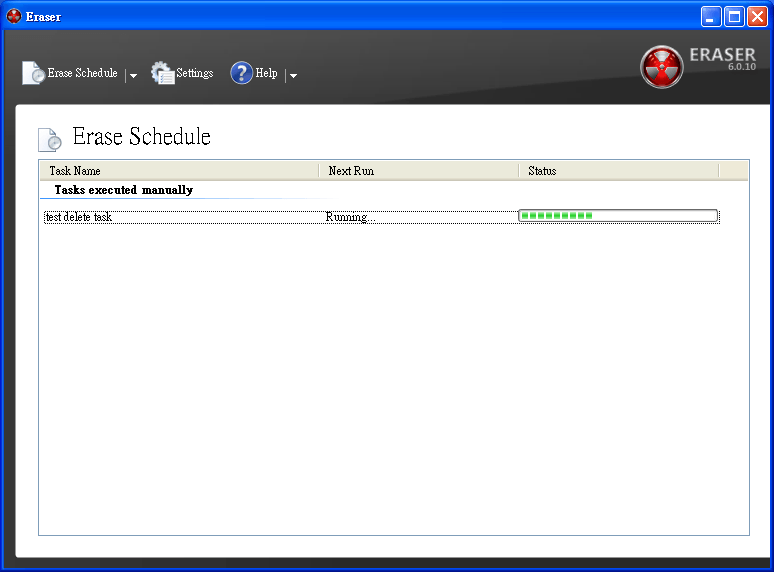Open the Erase Schedule toolbar label
Screen dimensions: 774x572
pos(82,73)
